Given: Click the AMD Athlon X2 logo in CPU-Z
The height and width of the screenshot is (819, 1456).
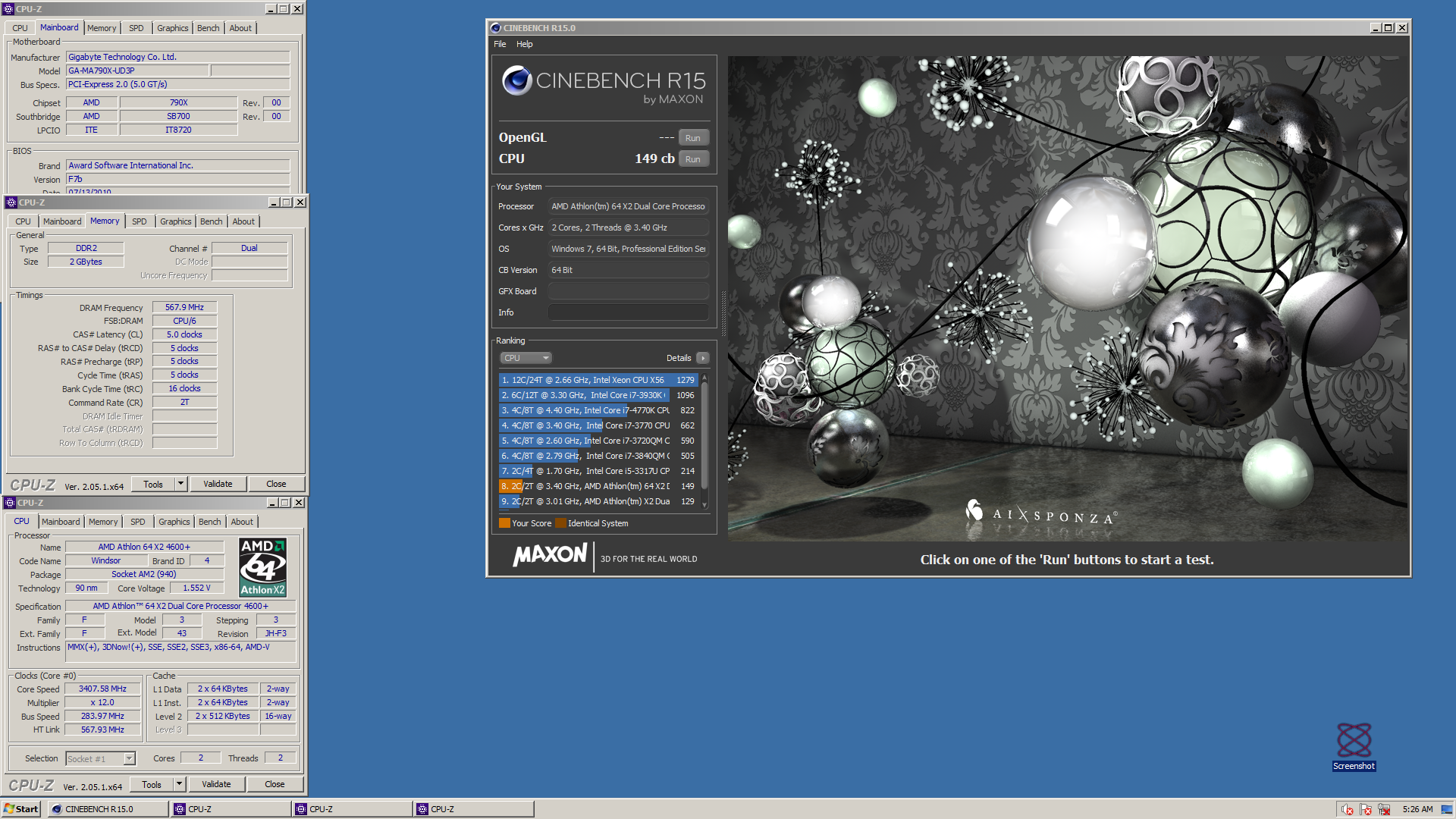Looking at the screenshot, I should [262, 566].
